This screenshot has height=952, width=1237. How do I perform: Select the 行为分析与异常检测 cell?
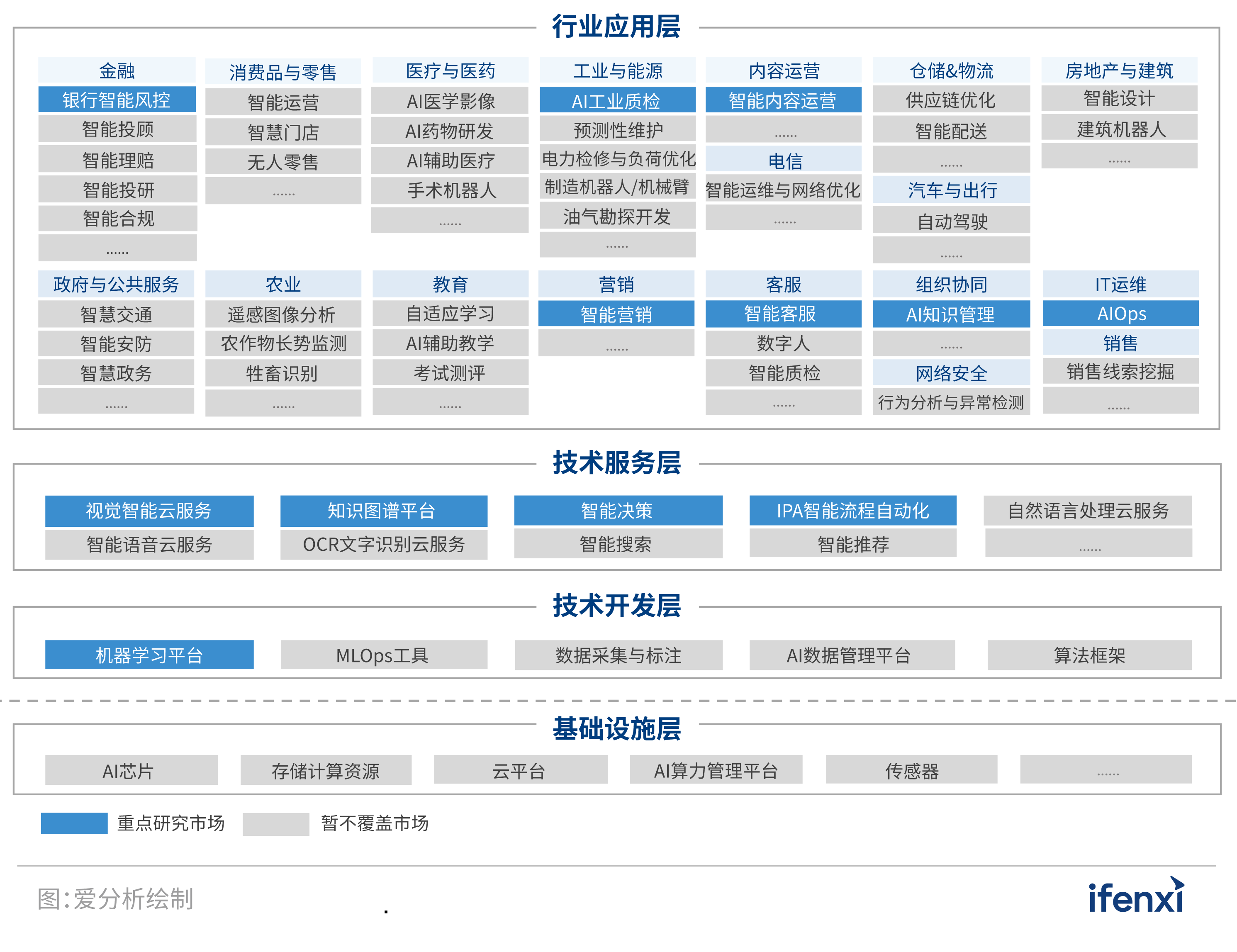click(x=951, y=402)
